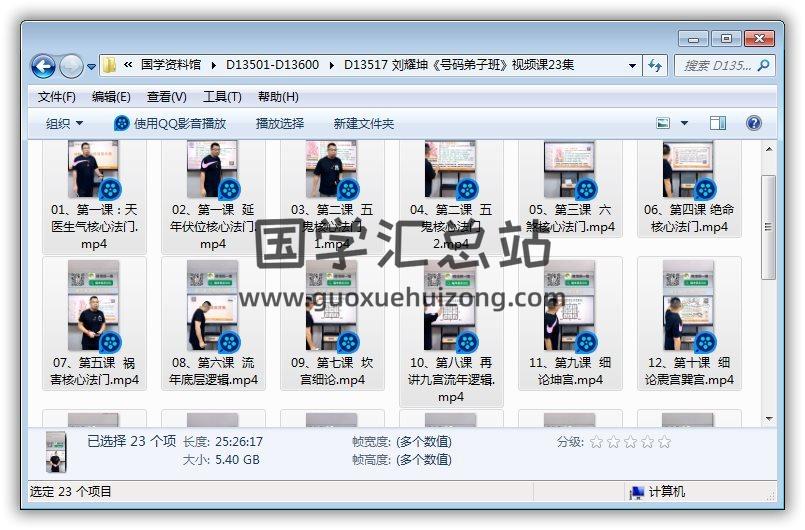Click 大小: 5.40 GB in details pane
The width and height of the screenshot is (805, 530).
pos(221,460)
